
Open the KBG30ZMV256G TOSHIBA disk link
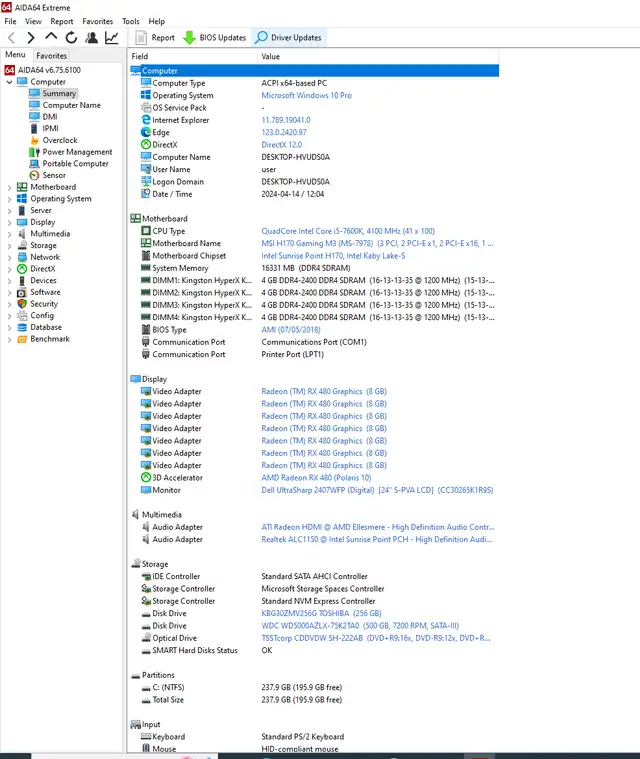(x=321, y=613)
